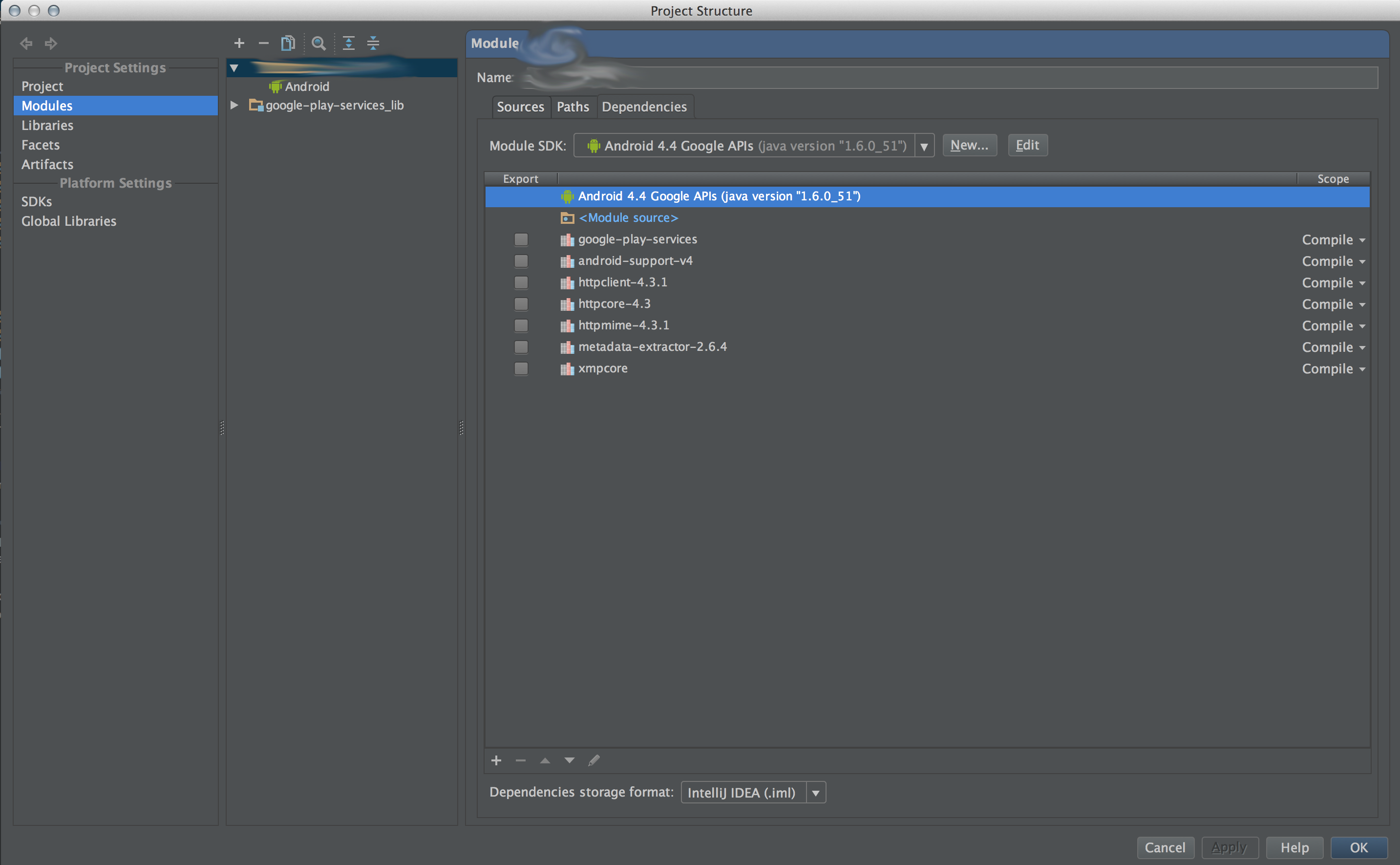Viewport: 1400px width, 865px height.
Task: Expand all modules in tree
Action: click(x=349, y=43)
